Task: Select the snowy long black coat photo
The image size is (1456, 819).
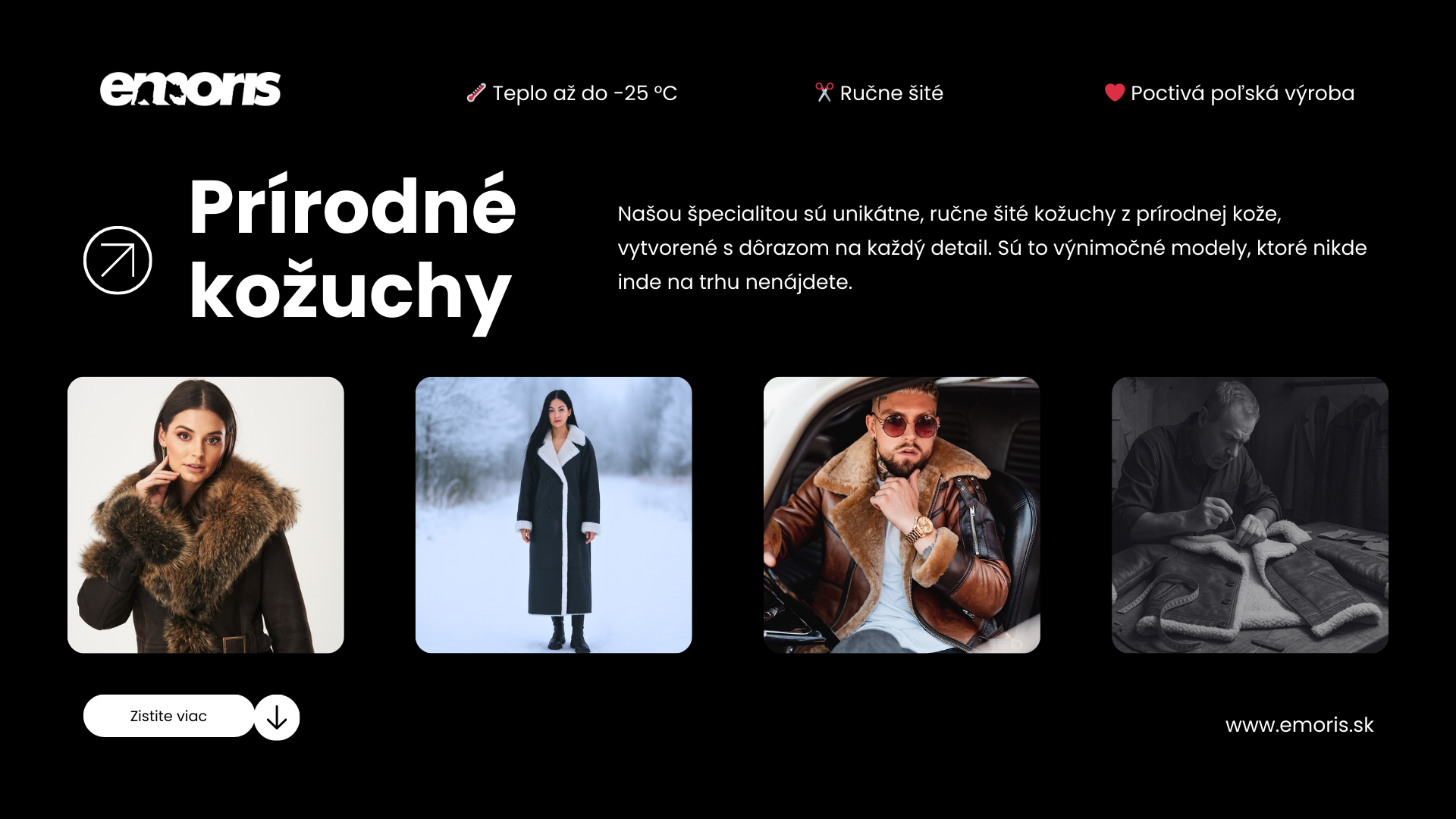Action: tap(554, 515)
